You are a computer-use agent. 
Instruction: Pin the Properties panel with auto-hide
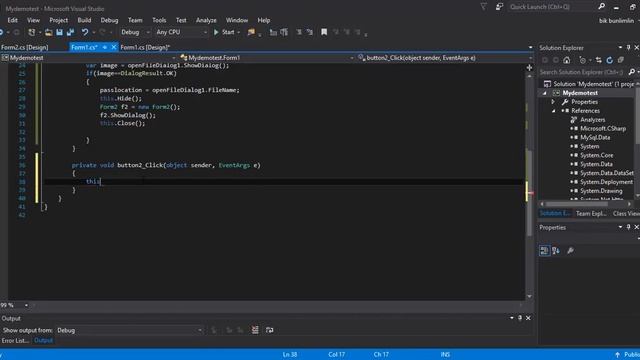click(x=628, y=227)
